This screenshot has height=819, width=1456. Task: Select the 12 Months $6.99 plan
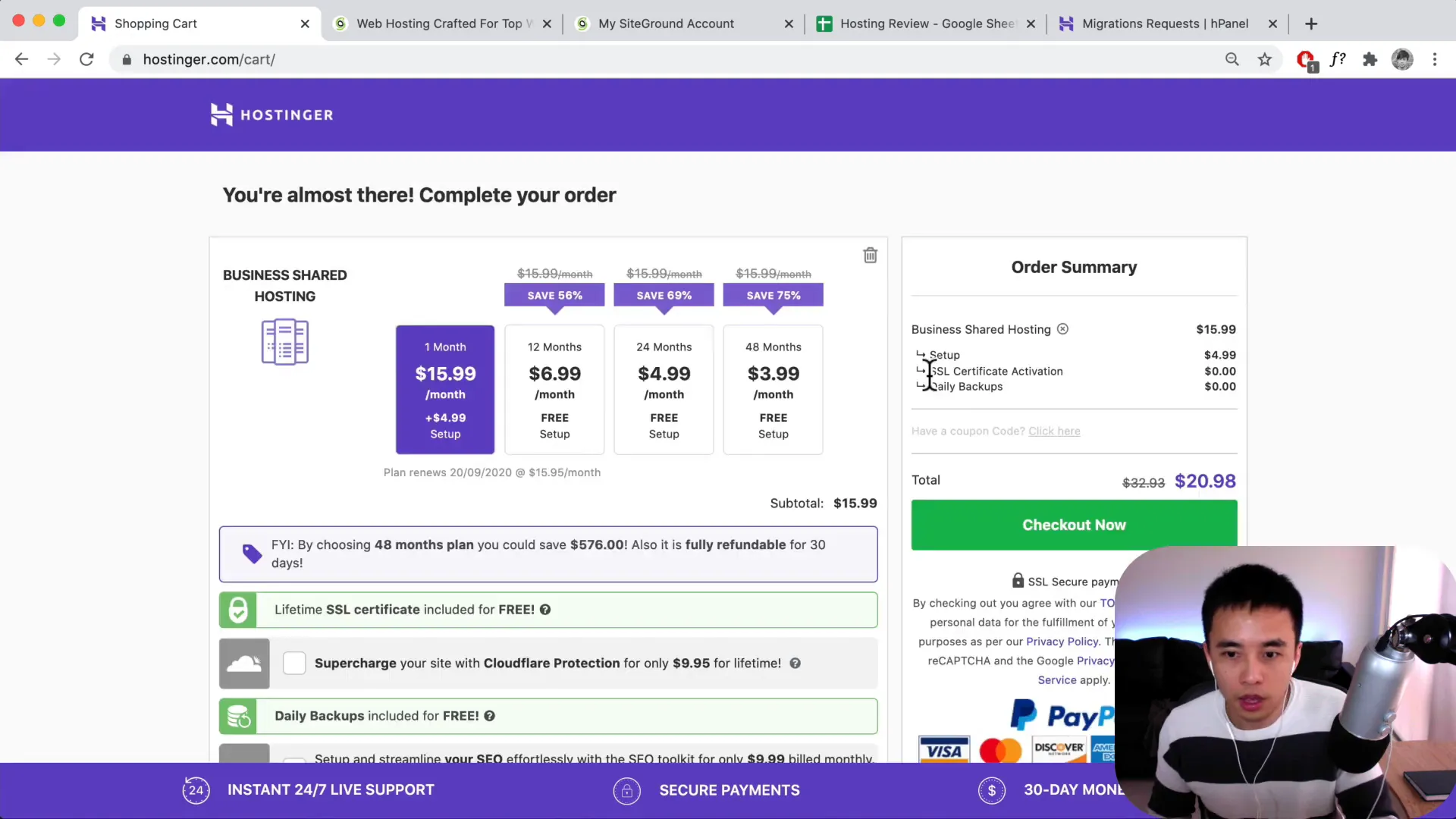tap(554, 390)
